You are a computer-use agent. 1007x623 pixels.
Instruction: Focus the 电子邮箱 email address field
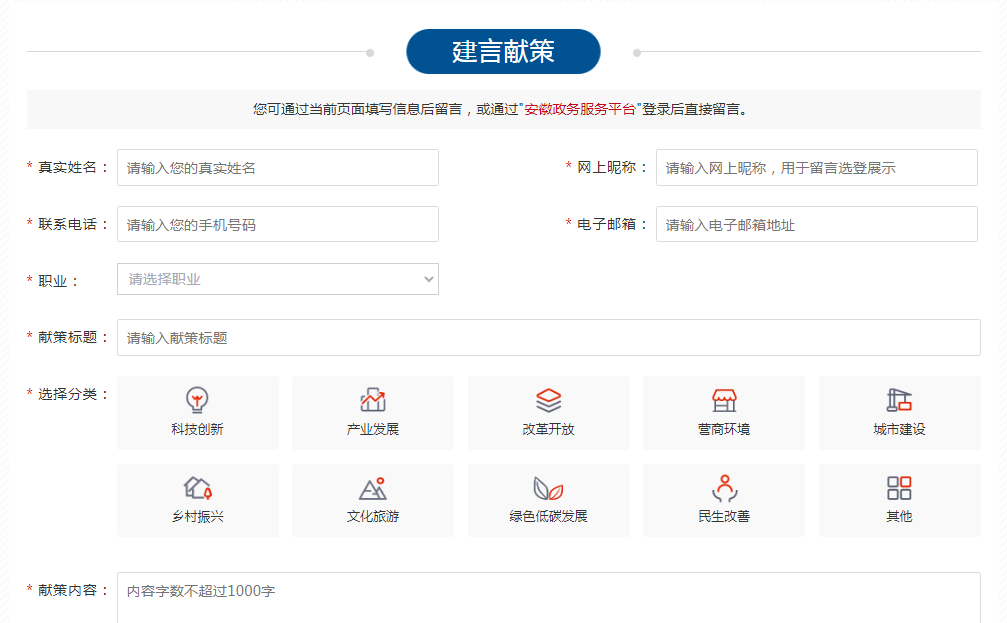[816, 225]
